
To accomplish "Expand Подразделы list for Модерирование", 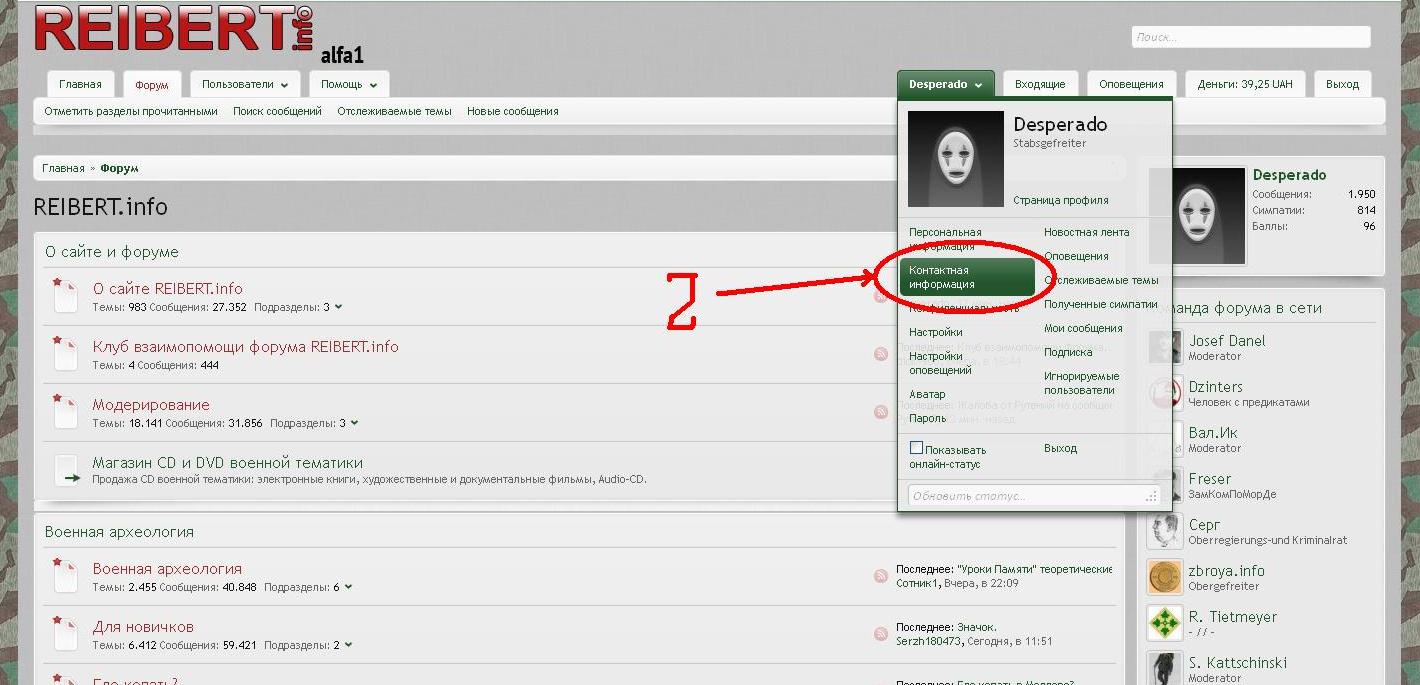I will [354, 423].
